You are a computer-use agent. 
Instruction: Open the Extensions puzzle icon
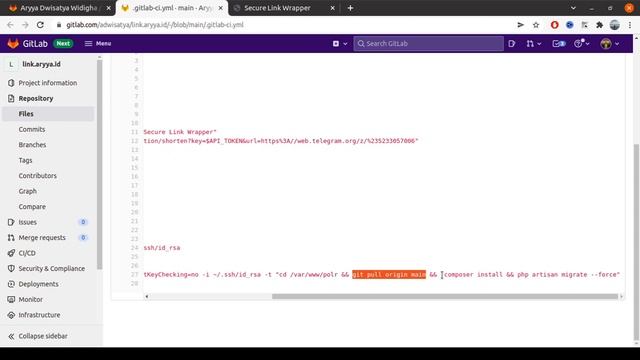(599, 25)
